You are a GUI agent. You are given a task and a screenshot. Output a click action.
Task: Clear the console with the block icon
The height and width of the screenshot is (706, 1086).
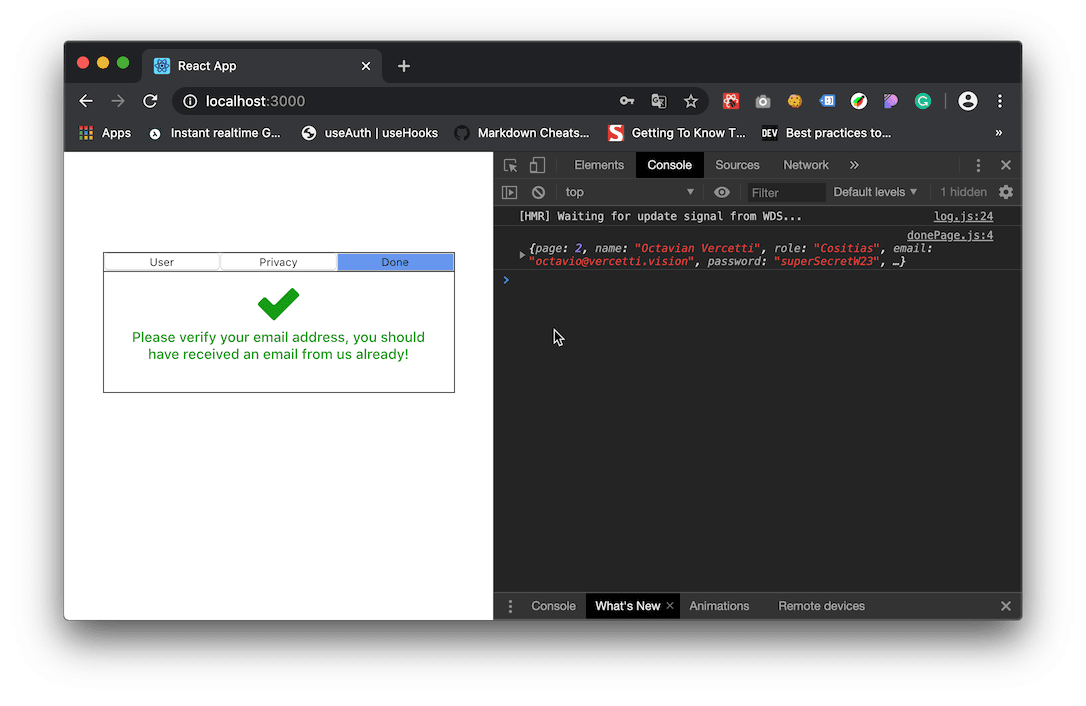pyautogui.click(x=539, y=192)
